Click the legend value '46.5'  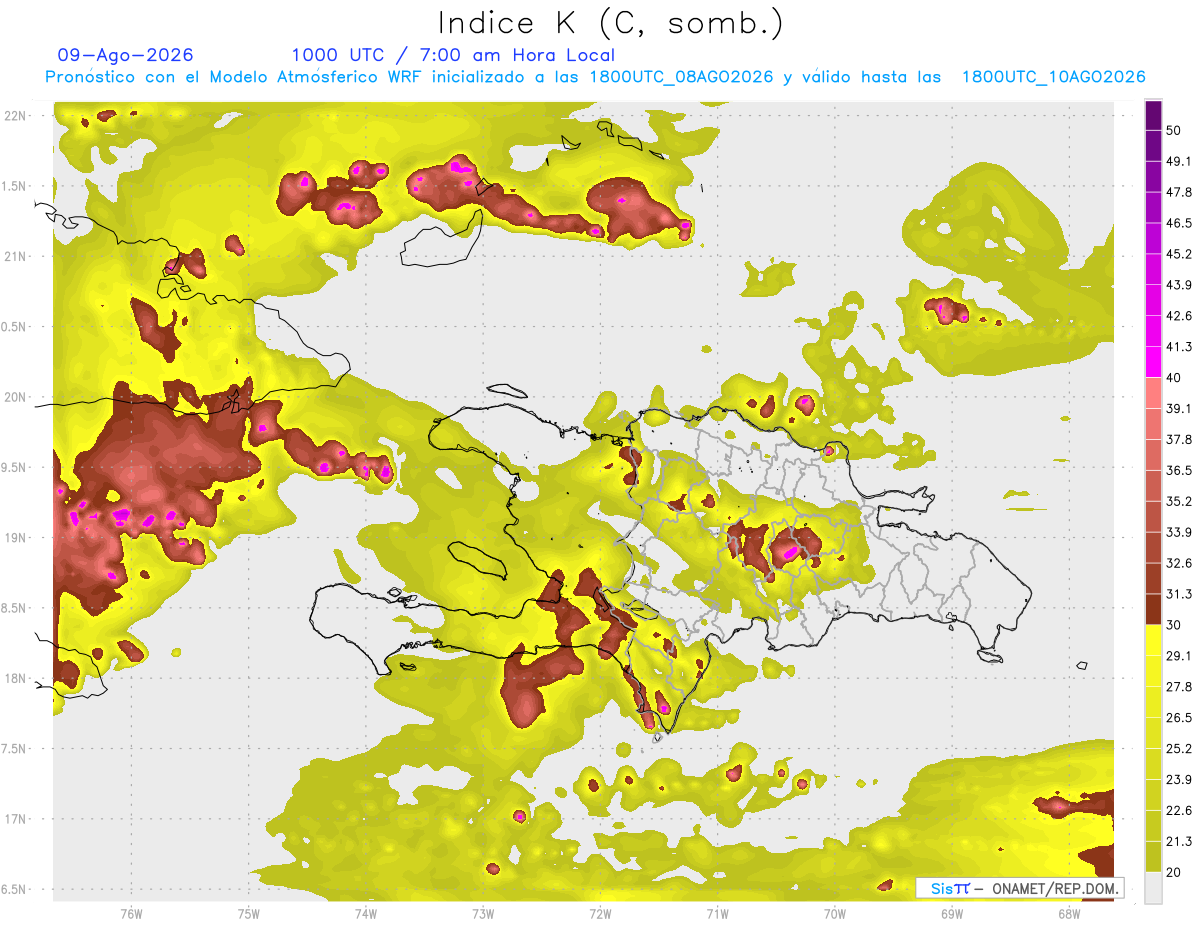(1179, 223)
